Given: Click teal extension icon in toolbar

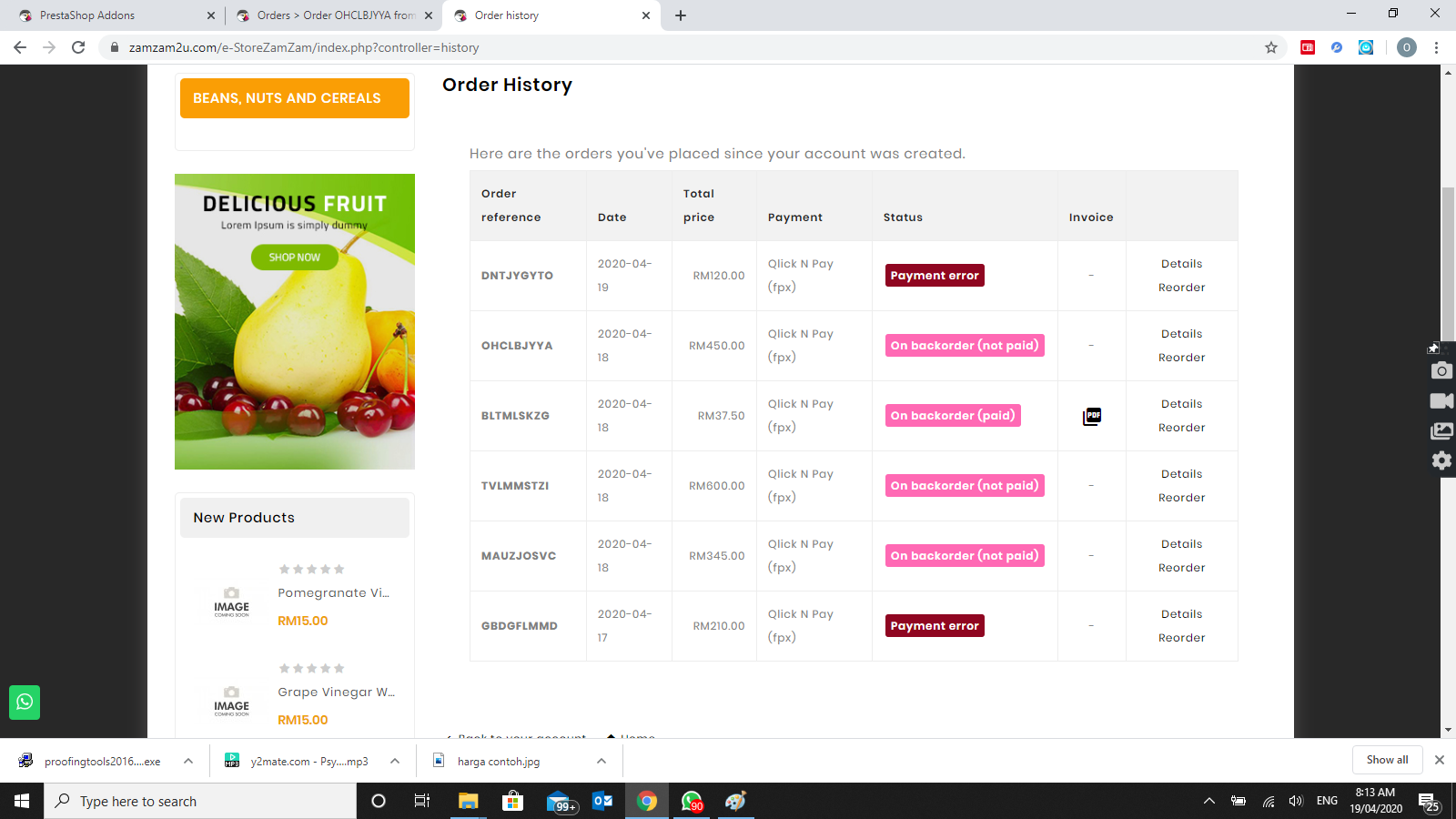Looking at the screenshot, I should tap(1366, 47).
